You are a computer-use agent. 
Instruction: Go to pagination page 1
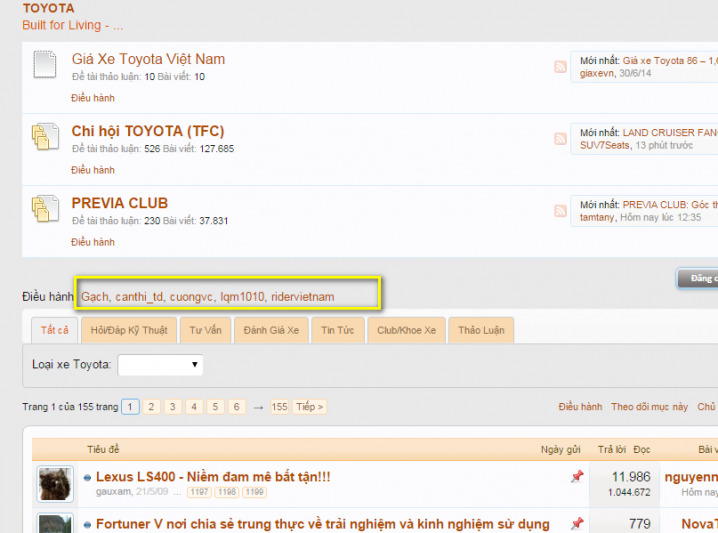coord(131,407)
